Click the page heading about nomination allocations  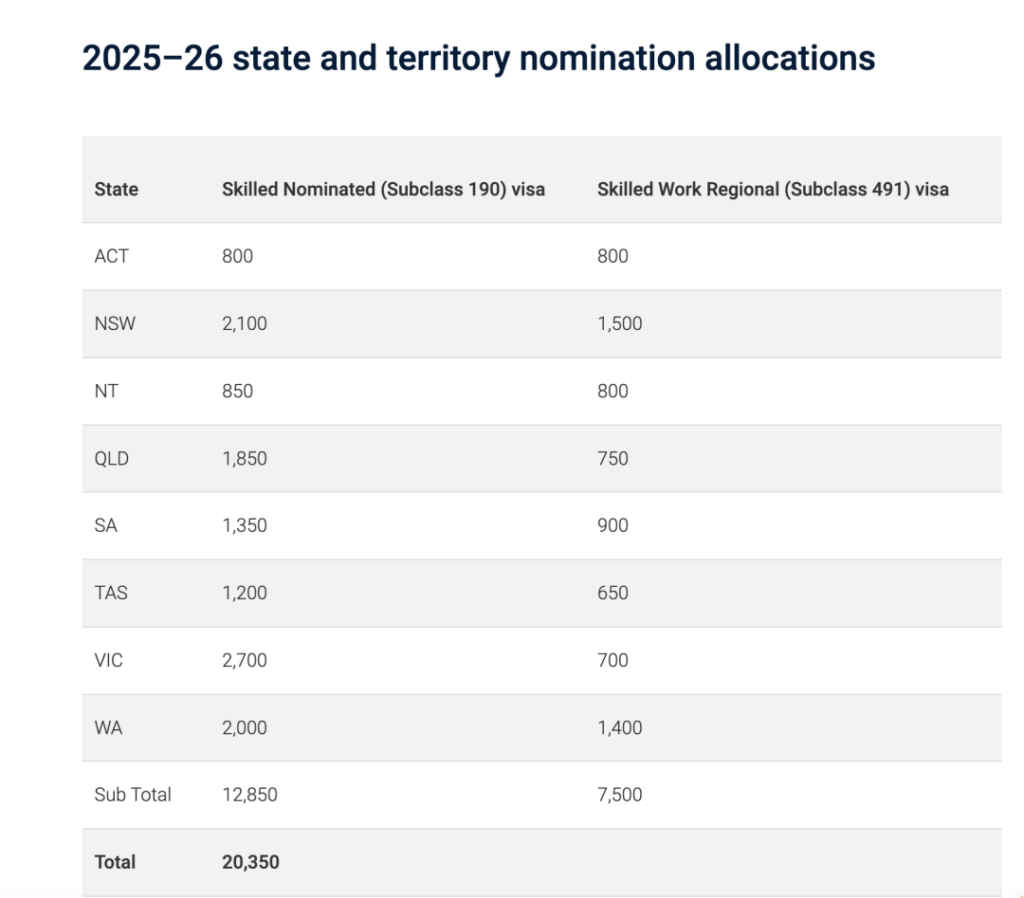tap(478, 59)
